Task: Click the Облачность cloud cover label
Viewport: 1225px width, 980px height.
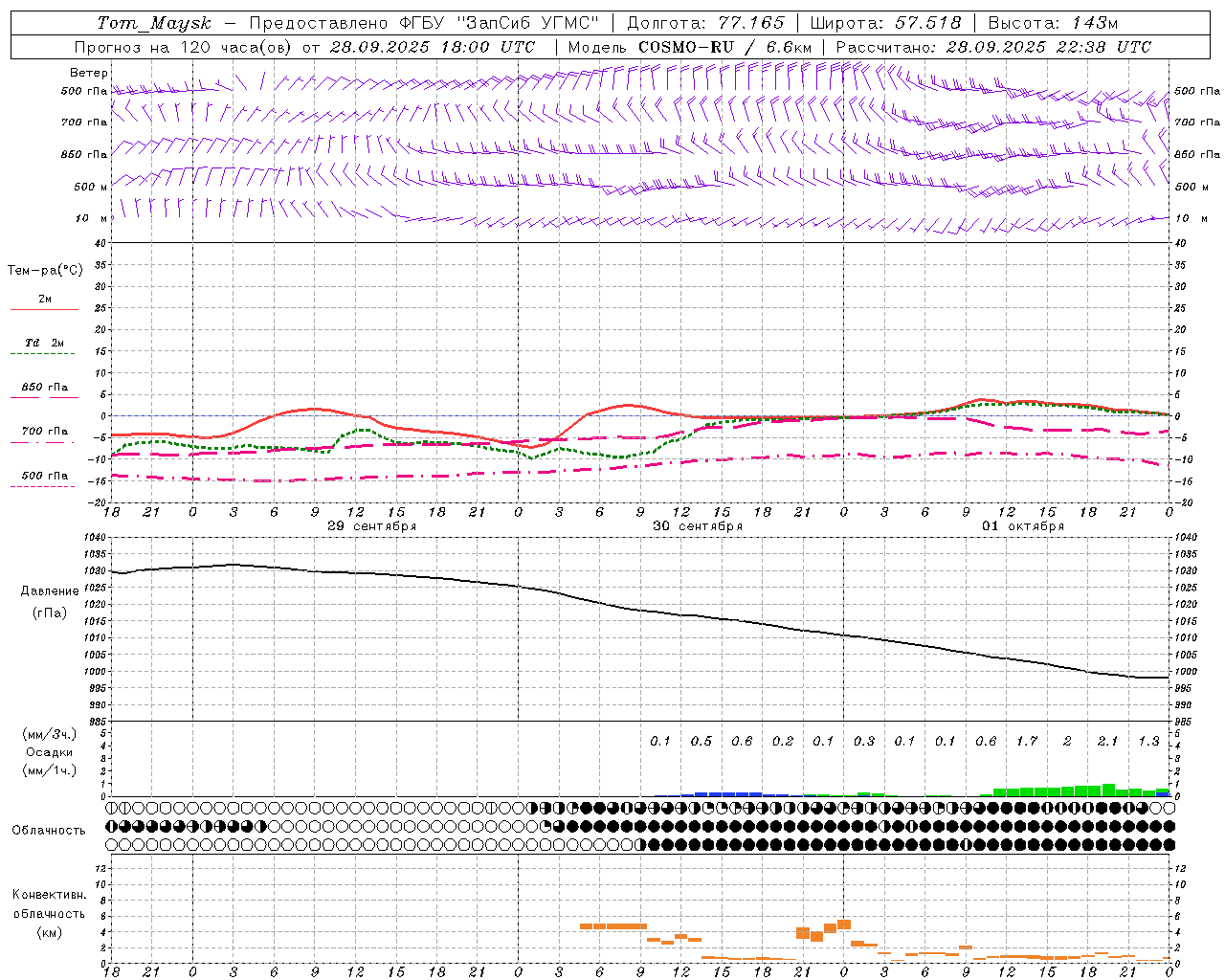Action: tap(49, 830)
